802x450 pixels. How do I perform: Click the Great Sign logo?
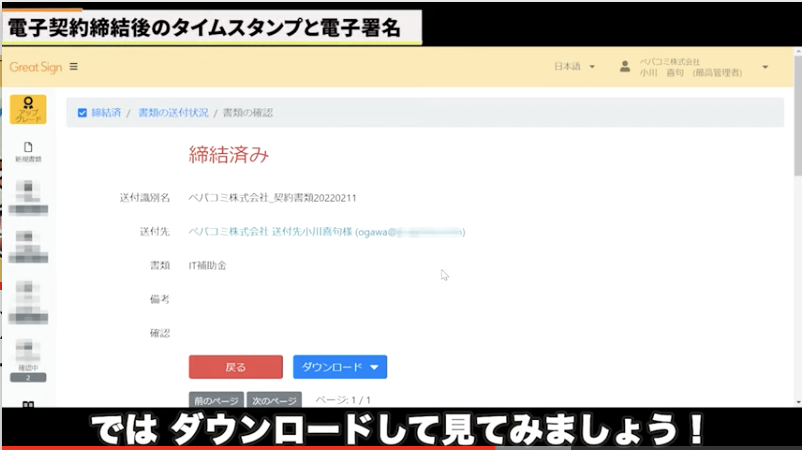36,67
